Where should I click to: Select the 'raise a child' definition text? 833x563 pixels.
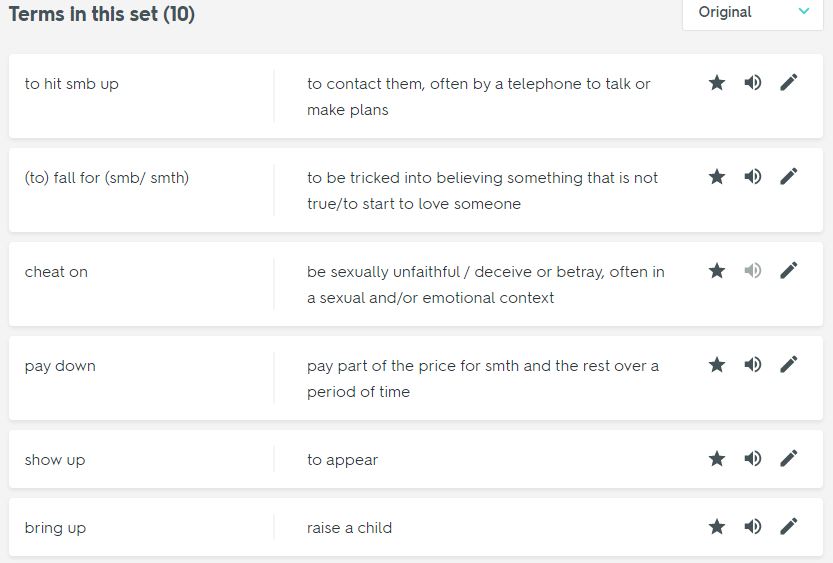[x=350, y=527]
